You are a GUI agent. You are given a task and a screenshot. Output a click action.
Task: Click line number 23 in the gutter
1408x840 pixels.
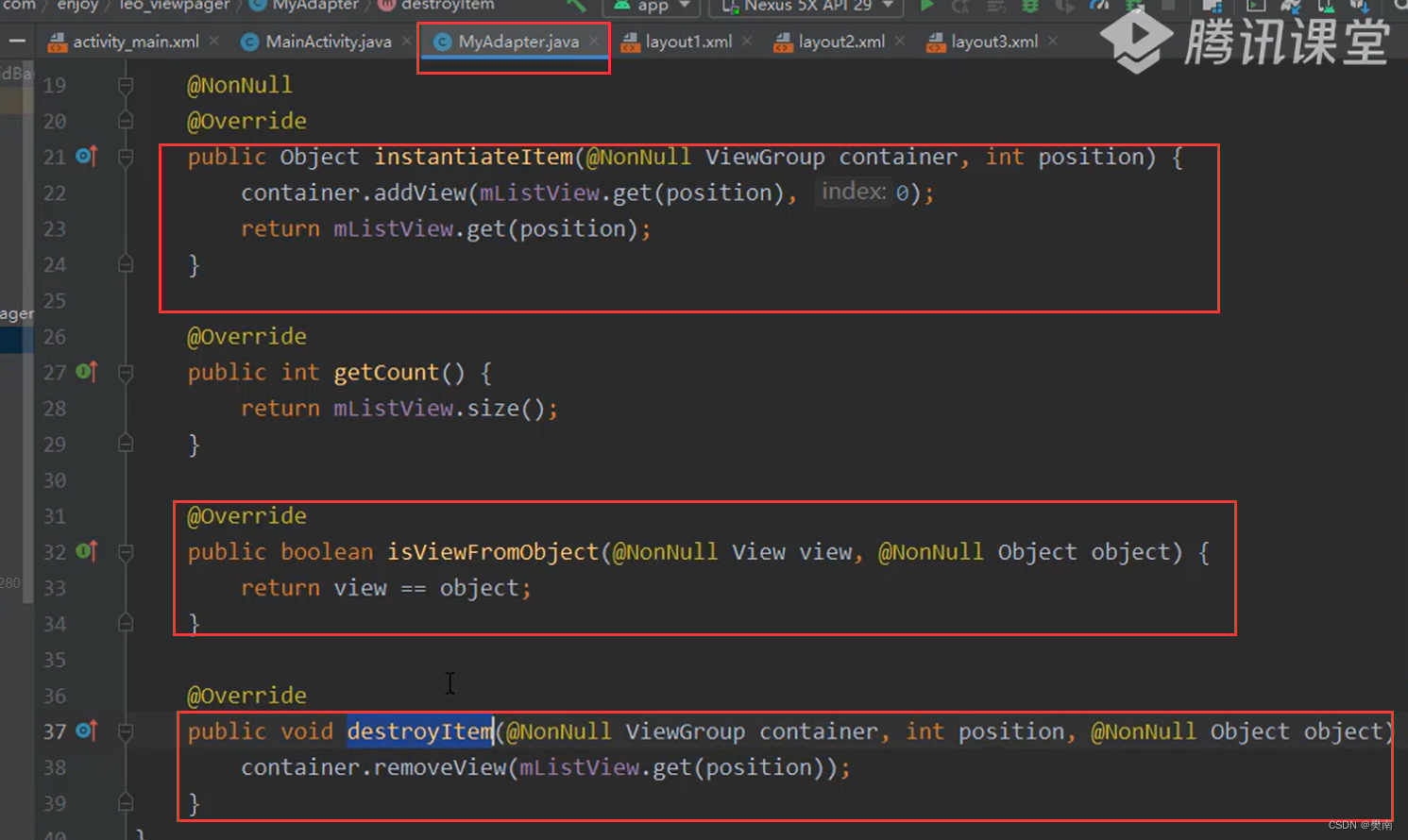coord(55,229)
